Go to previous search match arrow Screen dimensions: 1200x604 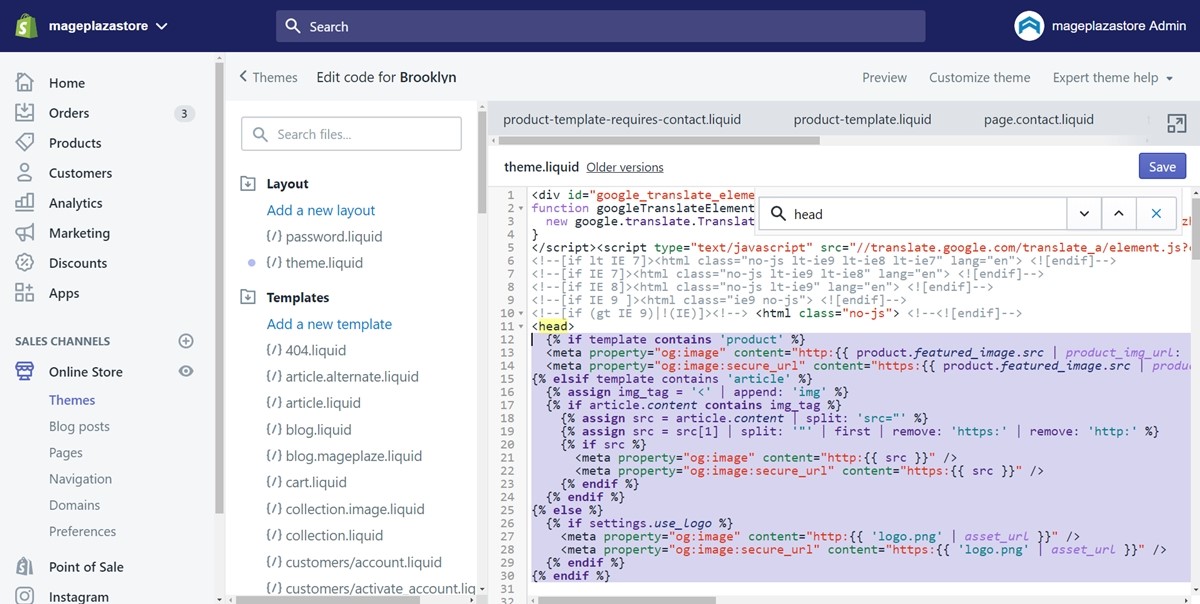[x=1118, y=214]
